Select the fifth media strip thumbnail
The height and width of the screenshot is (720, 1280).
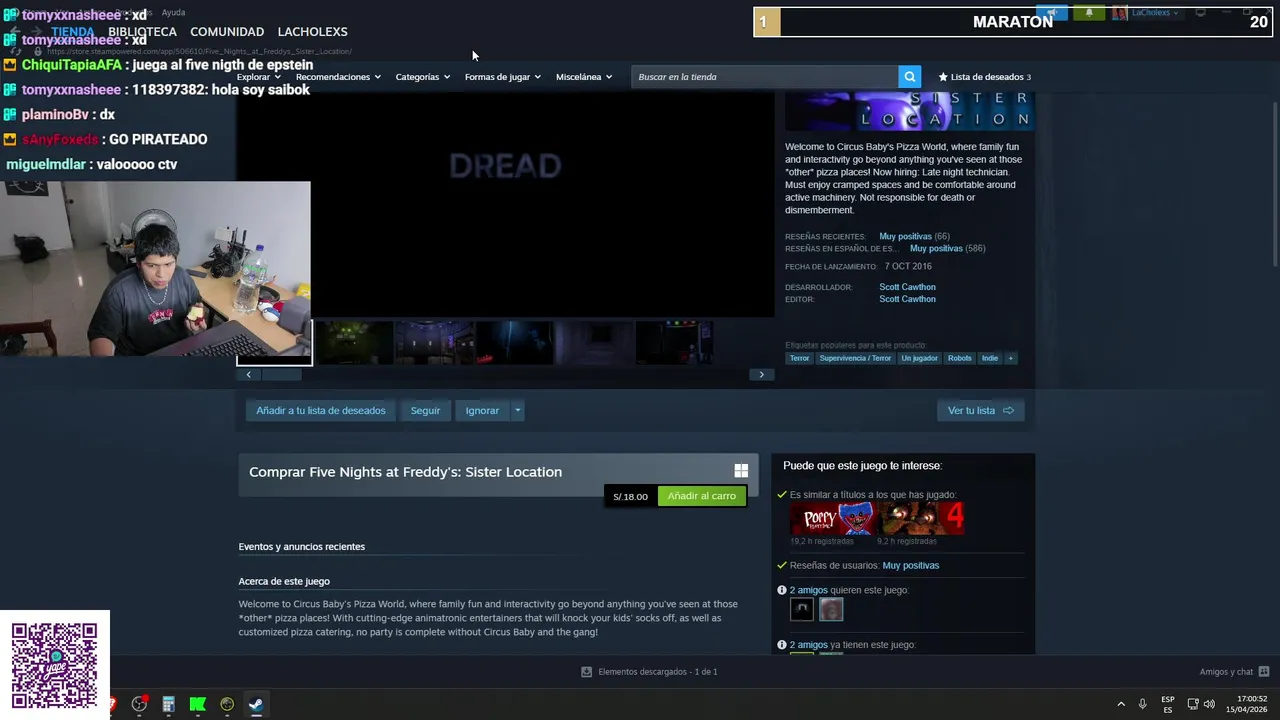point(595,343)
